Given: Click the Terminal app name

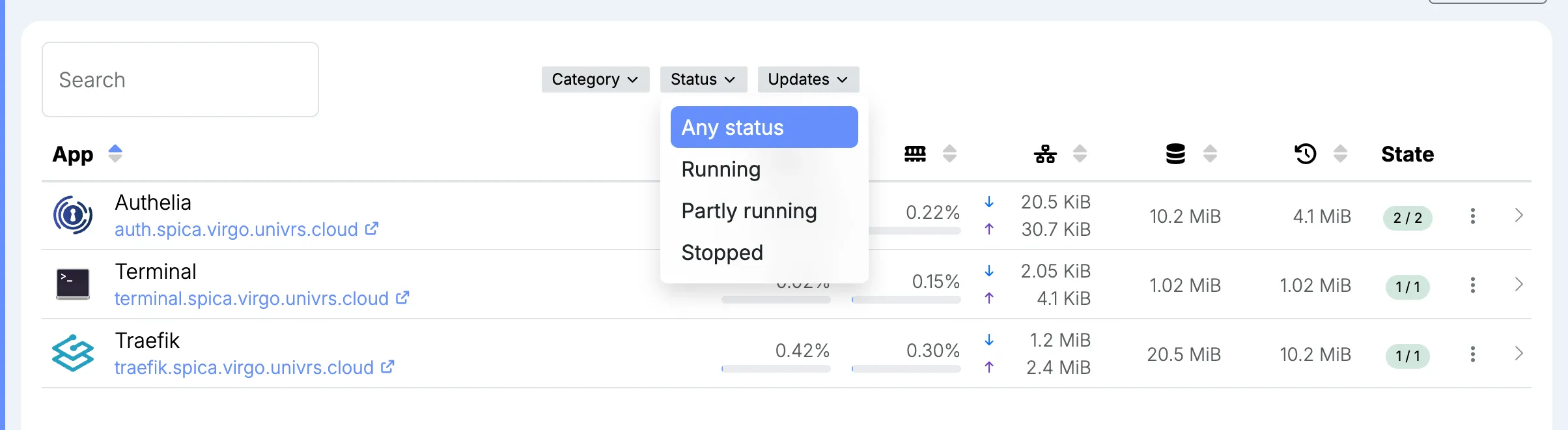Looking at the screenshot, I should click(156, 272).
